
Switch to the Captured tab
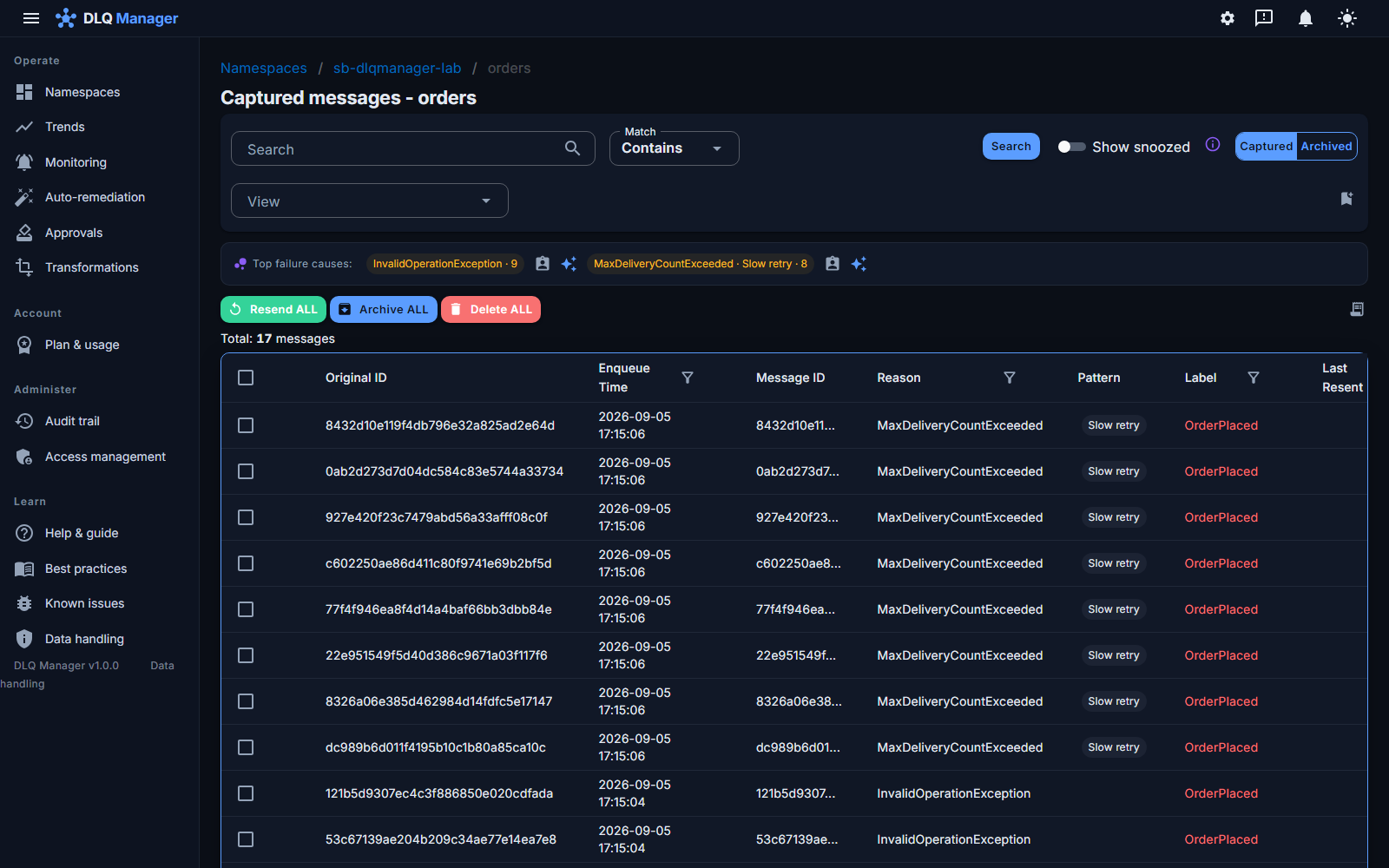pos(1266,147)
